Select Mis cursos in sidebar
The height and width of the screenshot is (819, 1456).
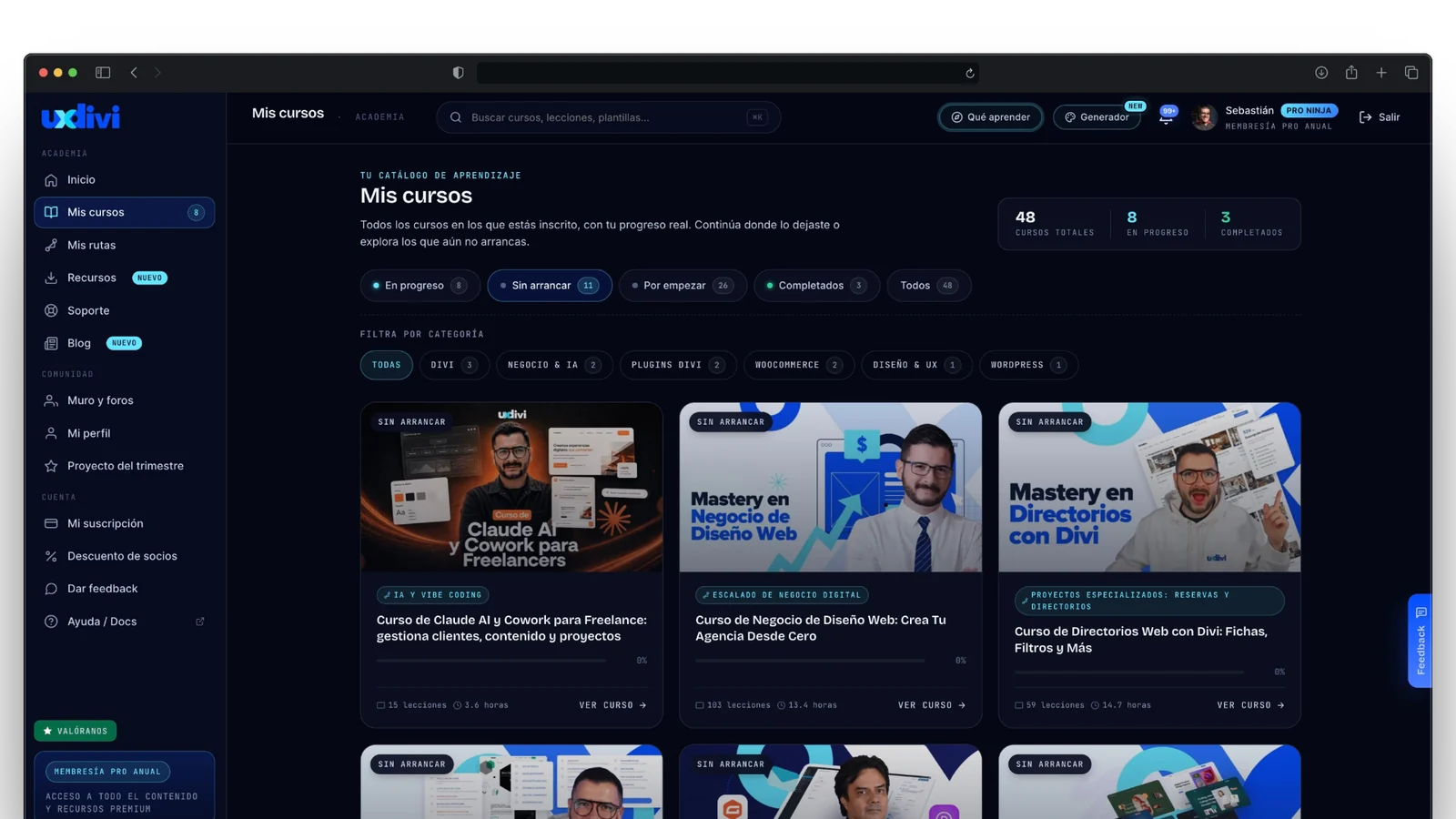point(124,212)
